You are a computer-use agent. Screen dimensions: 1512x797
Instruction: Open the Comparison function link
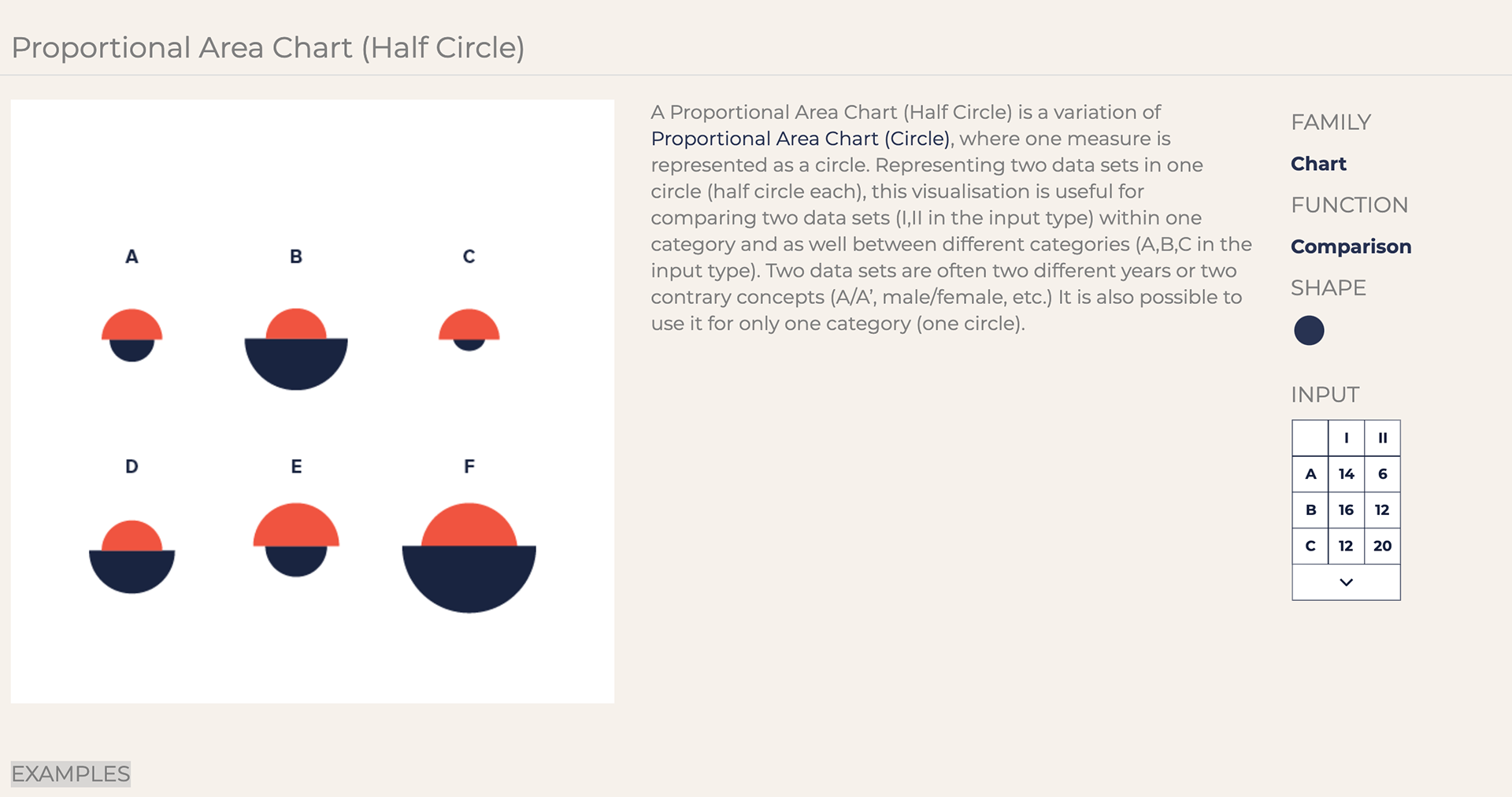click(1351, 247)
